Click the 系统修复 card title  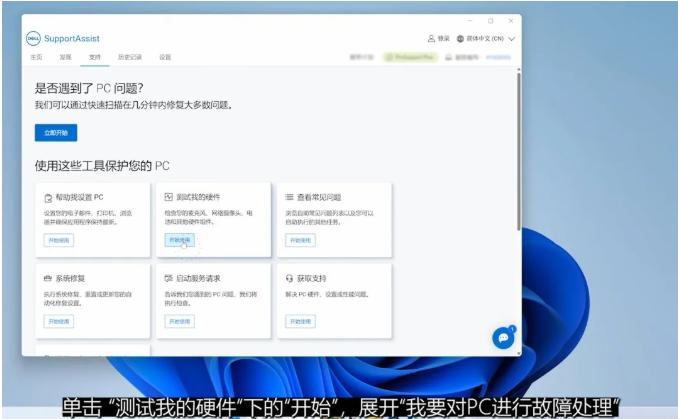[x=70, y=278]
